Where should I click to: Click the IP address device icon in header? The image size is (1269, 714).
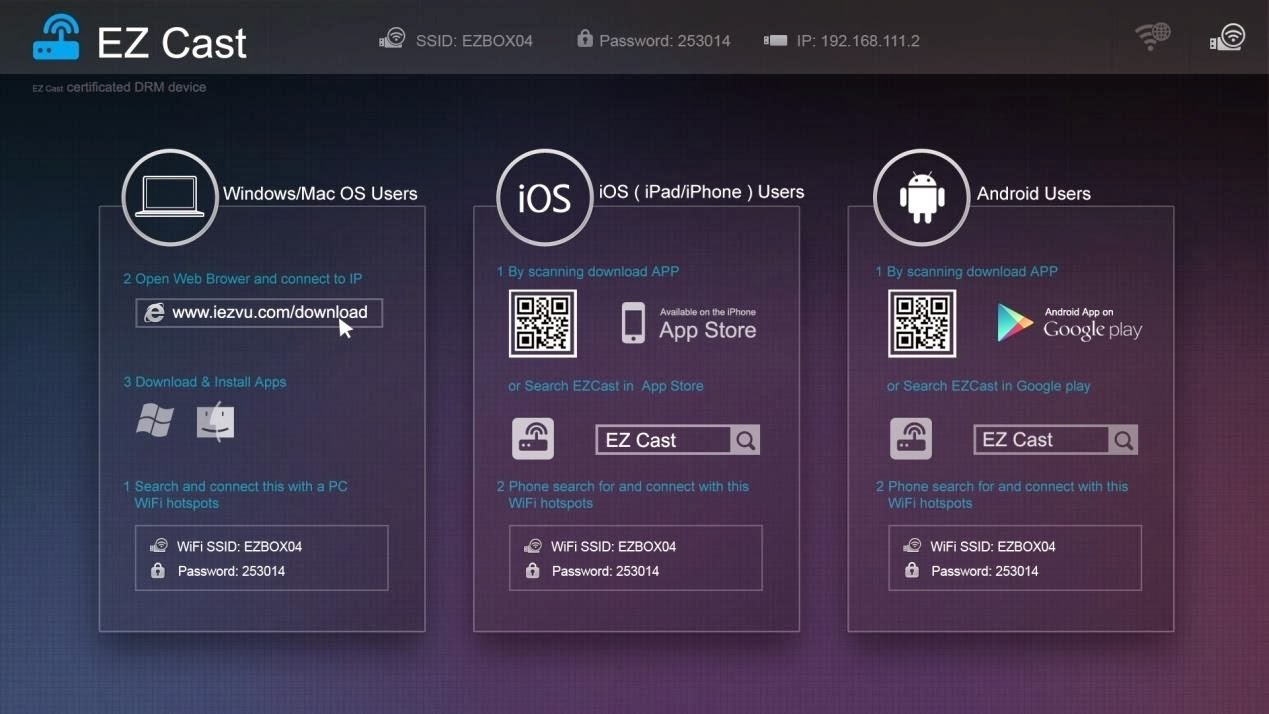tap(775, 41)
